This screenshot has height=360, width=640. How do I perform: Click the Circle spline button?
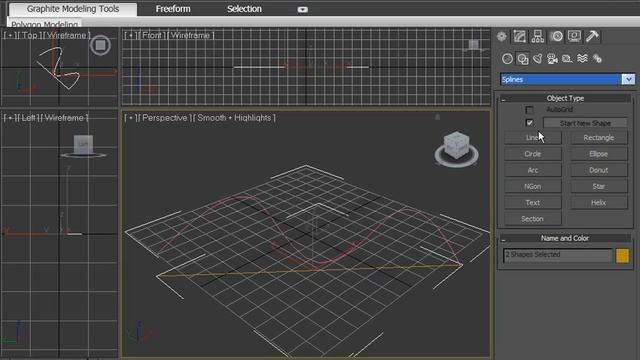click(x=533, y=154)
